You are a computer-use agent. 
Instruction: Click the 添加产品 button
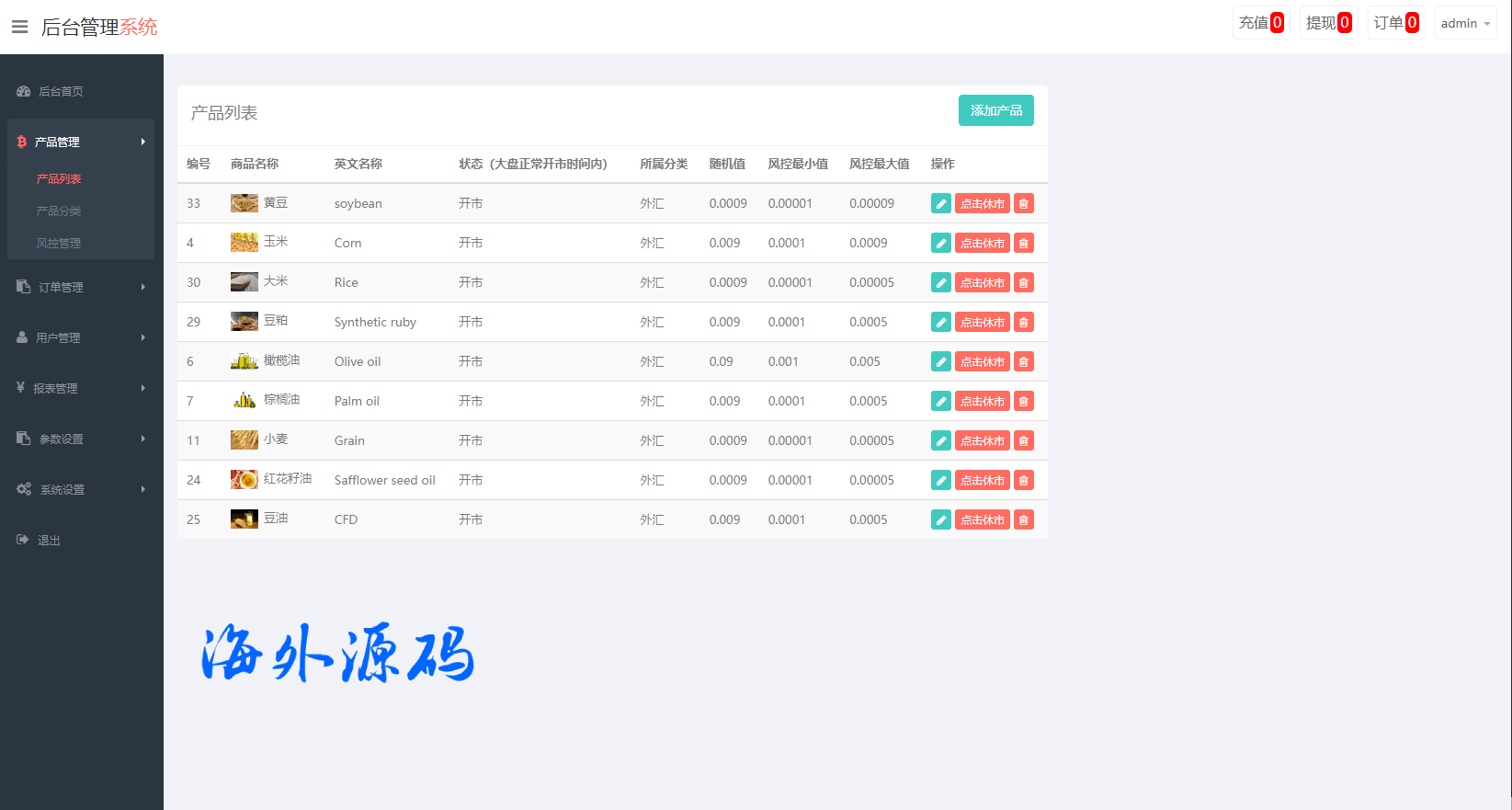[x=995, y=110]
